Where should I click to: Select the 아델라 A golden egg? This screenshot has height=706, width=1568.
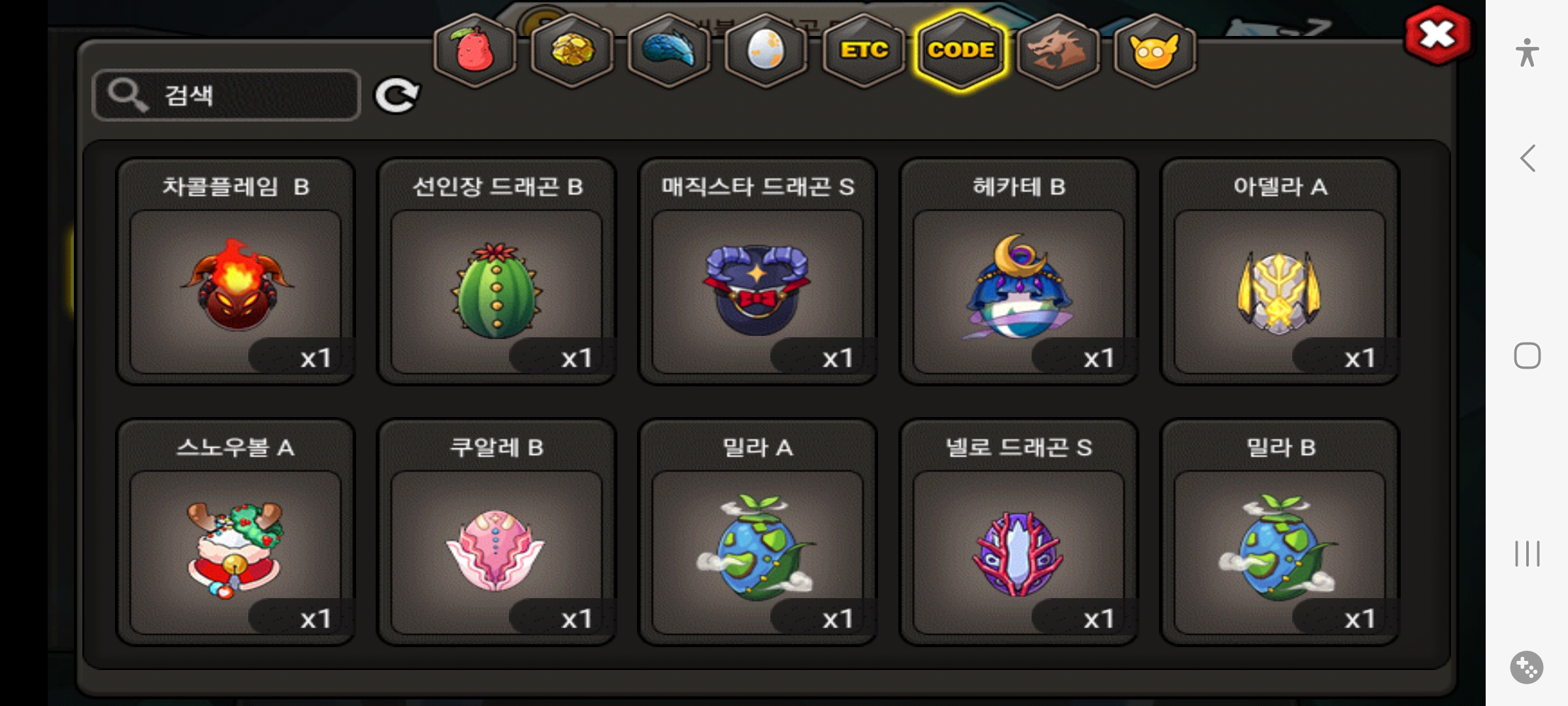[1280, 271]
